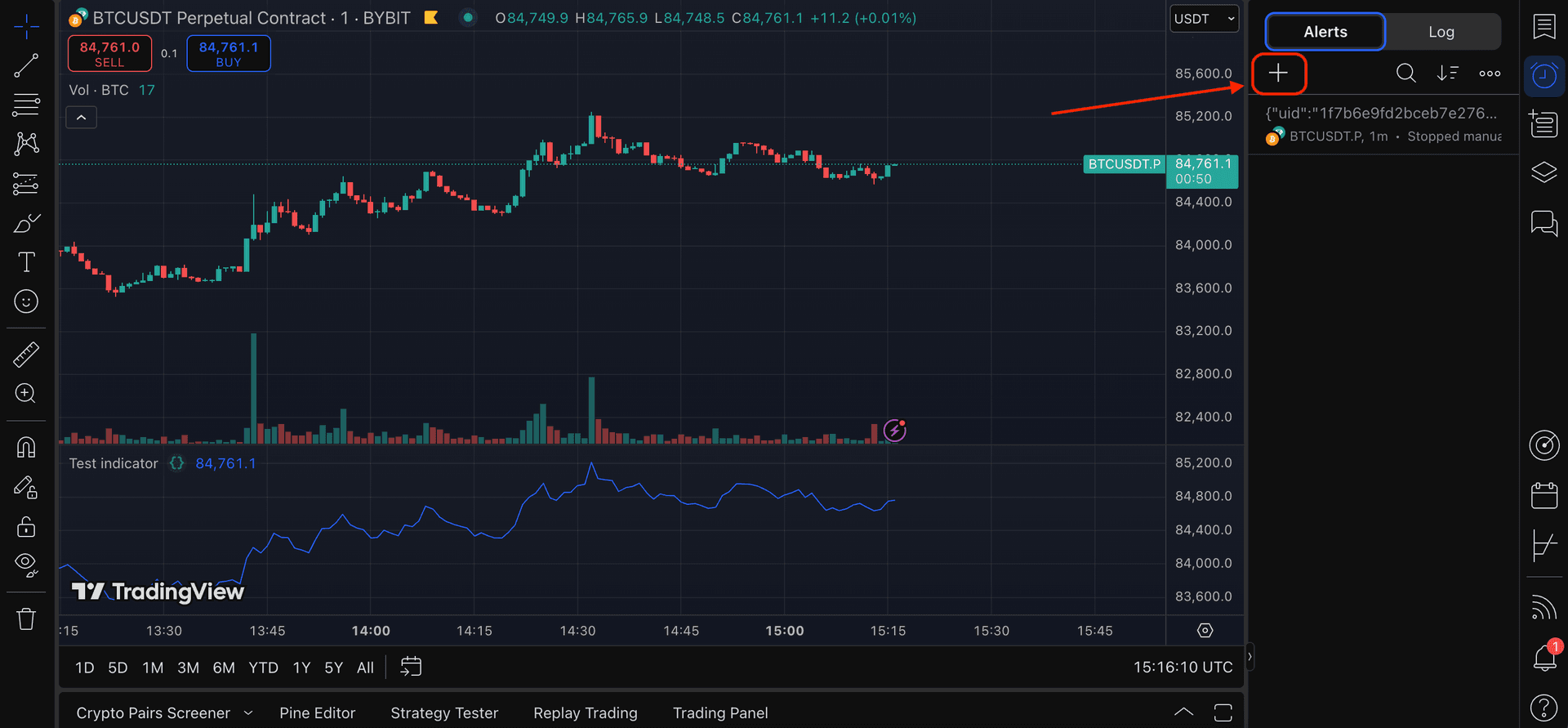
Task: Switch to the Log tab
Action: [1441, 32]
